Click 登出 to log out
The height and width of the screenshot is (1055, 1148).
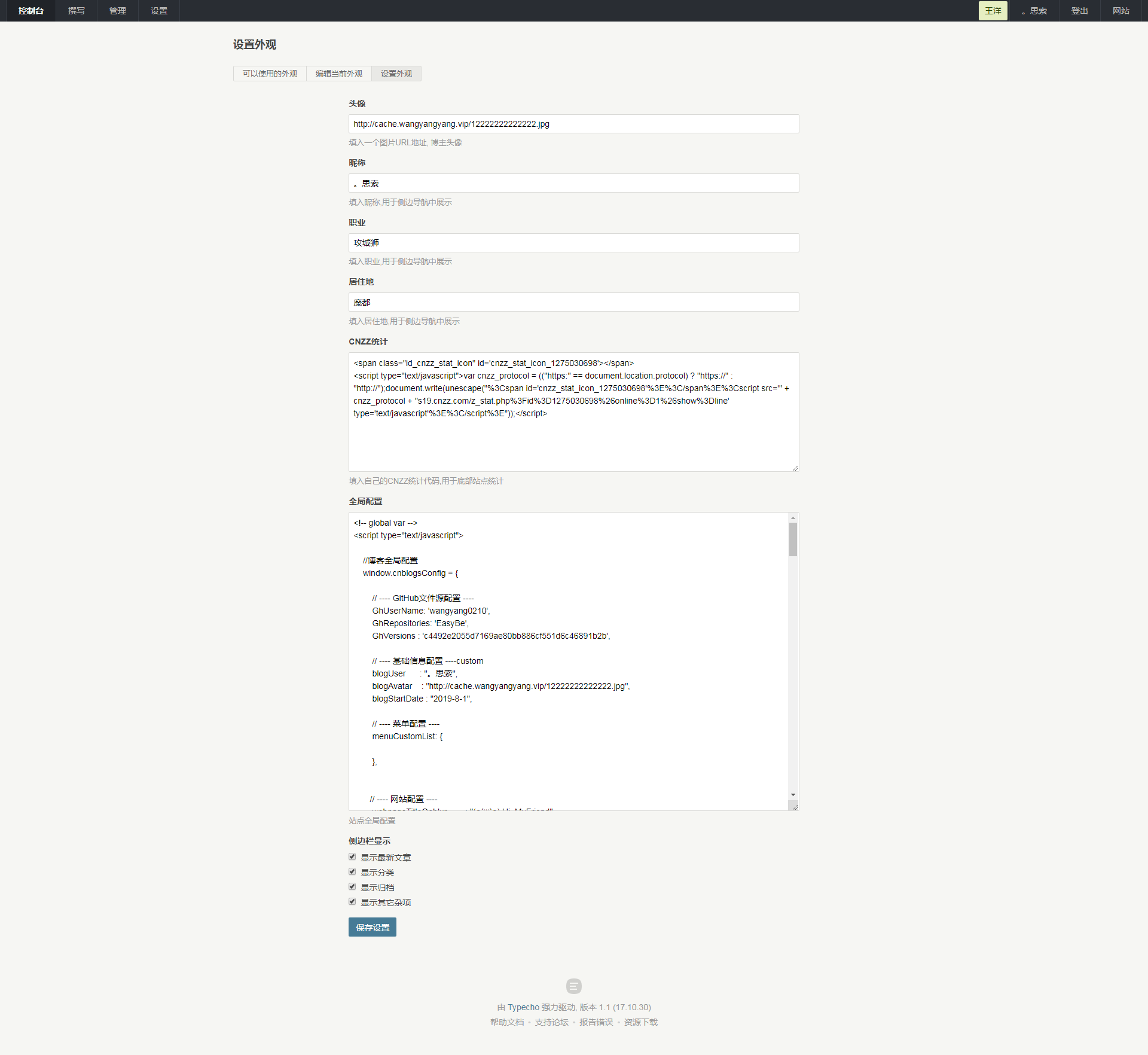click(1080, 11)
